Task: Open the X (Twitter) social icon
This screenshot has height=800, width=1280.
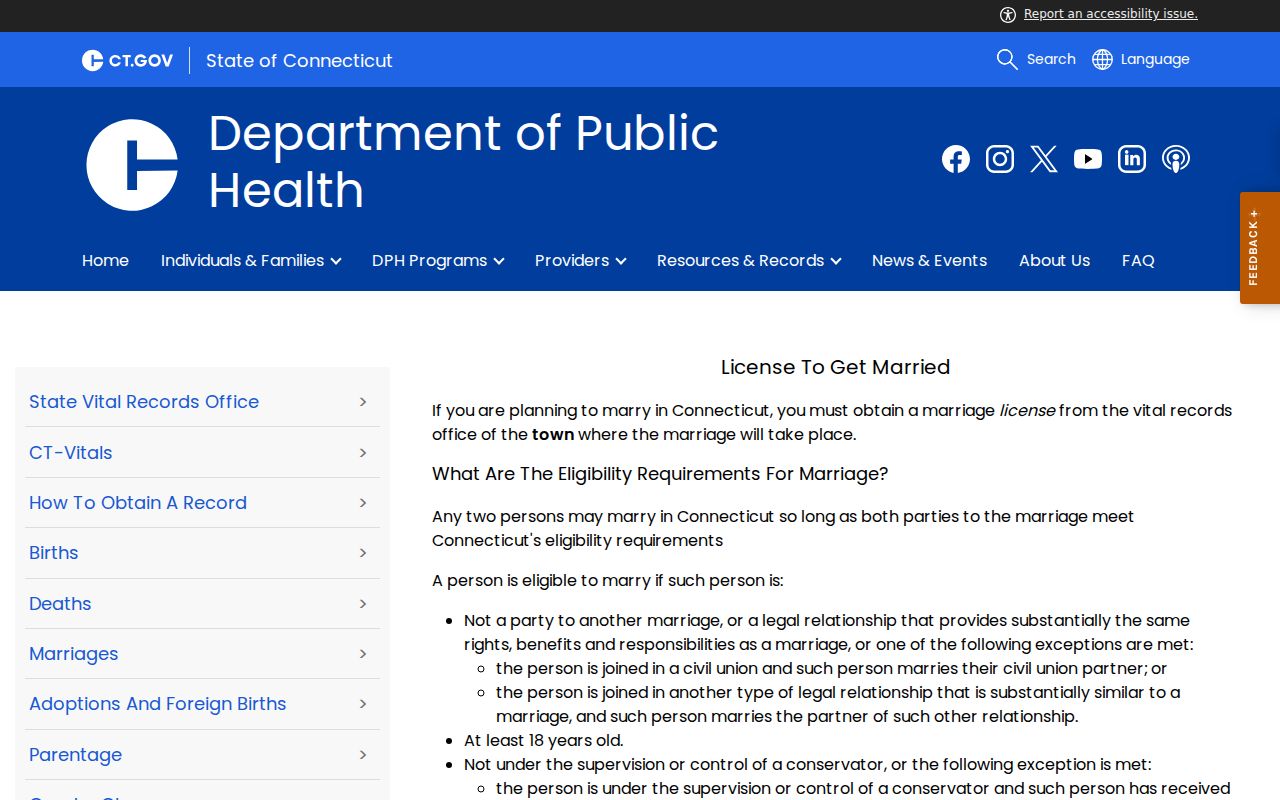Action: pyautogui.click(x=1044, y=159)
